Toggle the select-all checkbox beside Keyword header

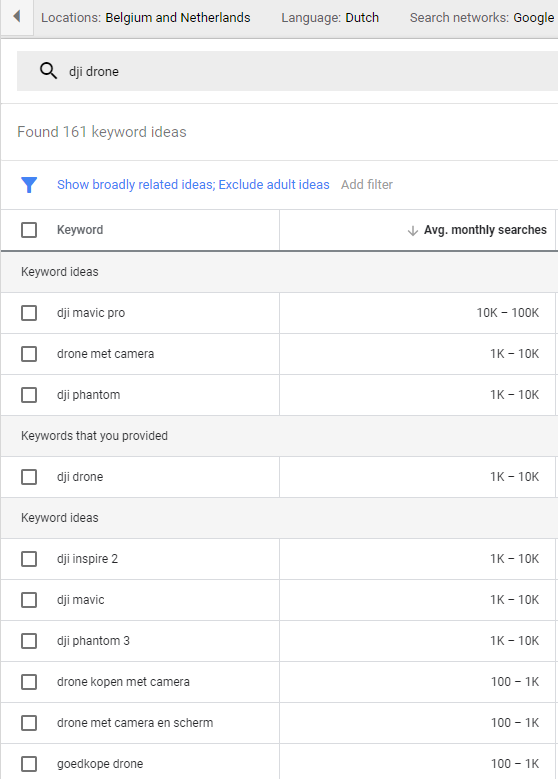coord(29,230)
